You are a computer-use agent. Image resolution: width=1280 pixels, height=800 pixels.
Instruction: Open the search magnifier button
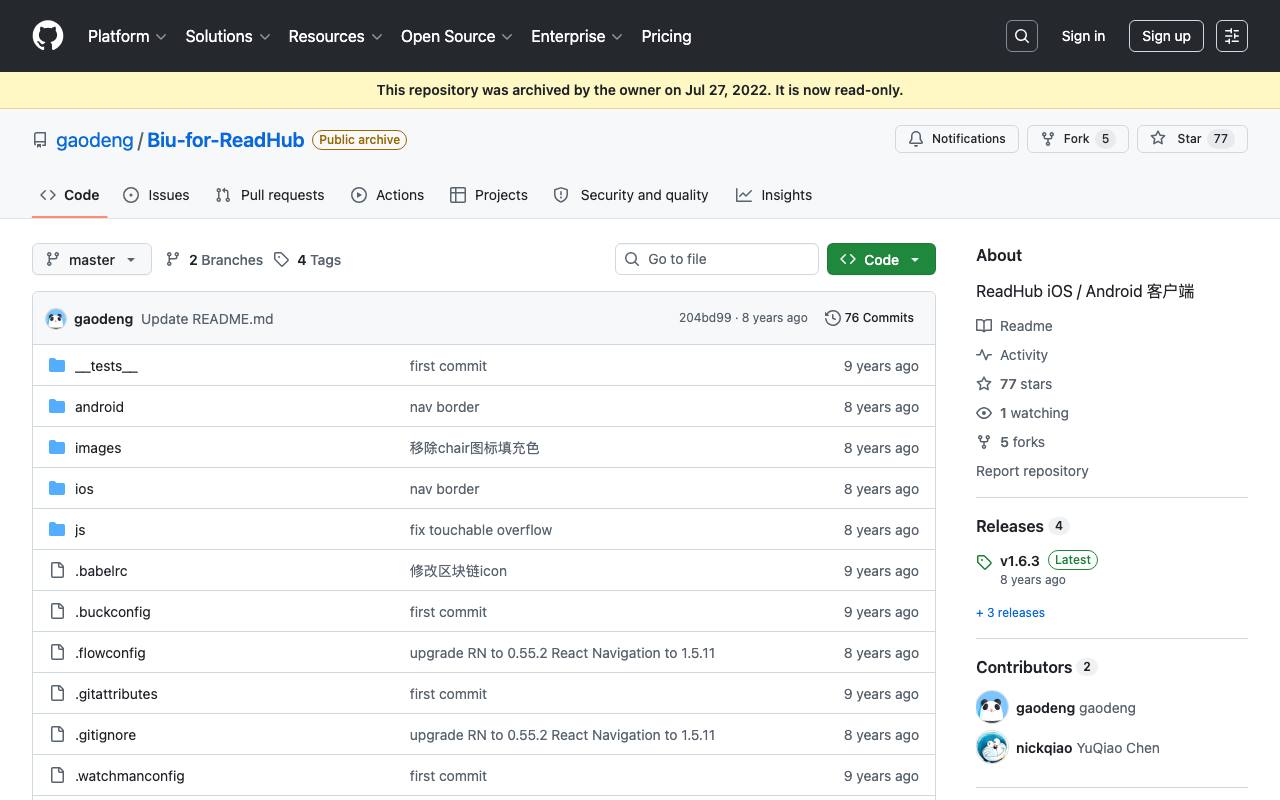[x=1022, y=36]
